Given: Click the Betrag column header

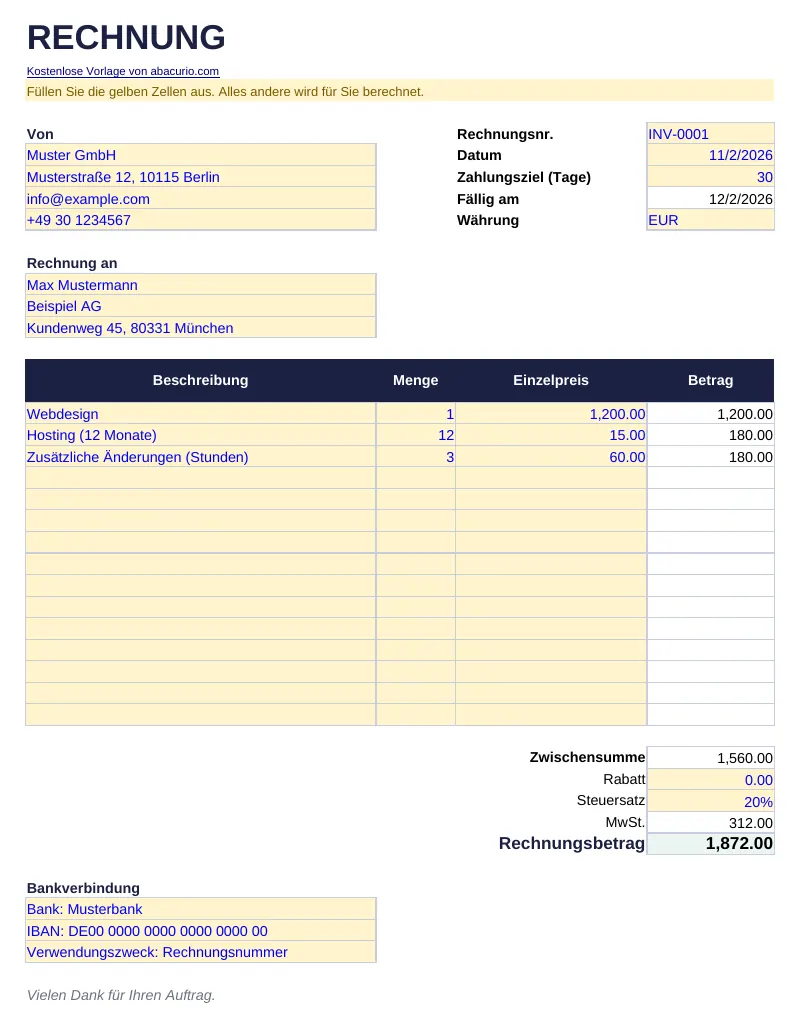Looking at the screenshot, I should [711, 380].
